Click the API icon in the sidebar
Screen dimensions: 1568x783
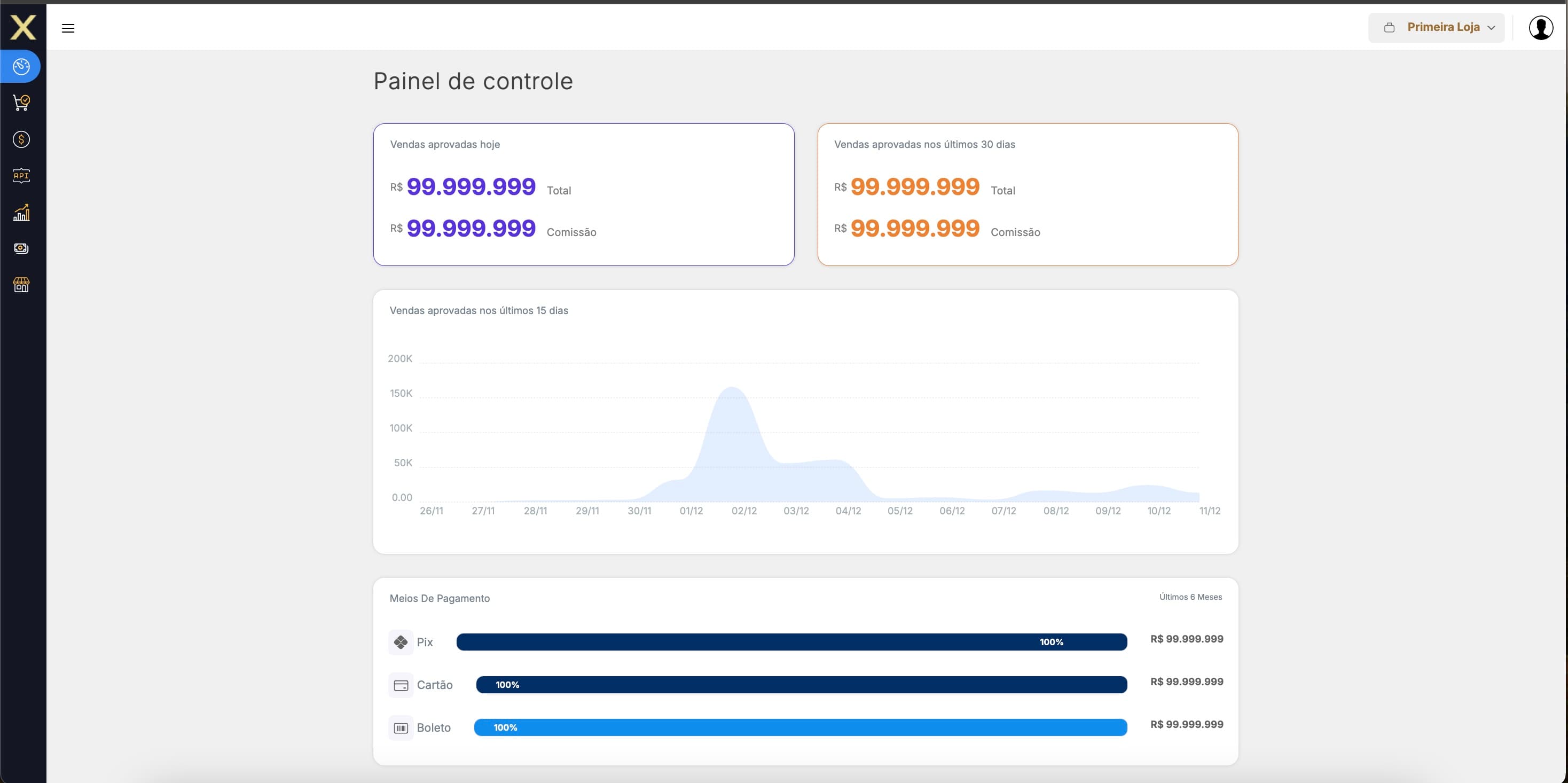tap(21, 175)
